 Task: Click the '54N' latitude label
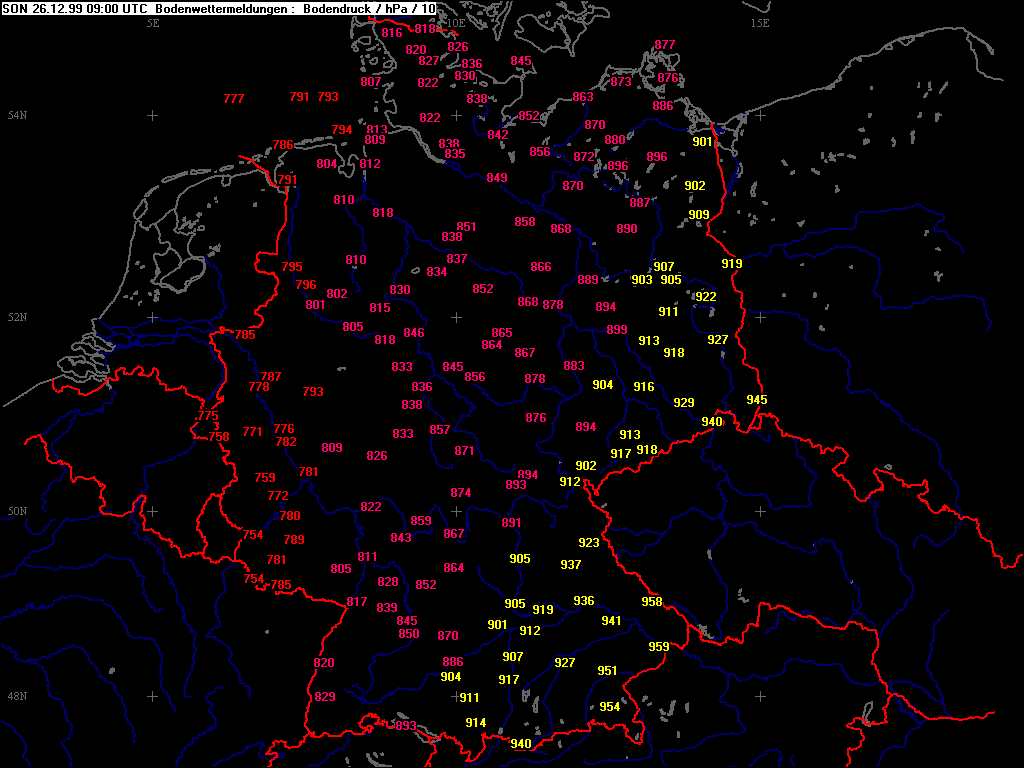(x=17, y=116)
